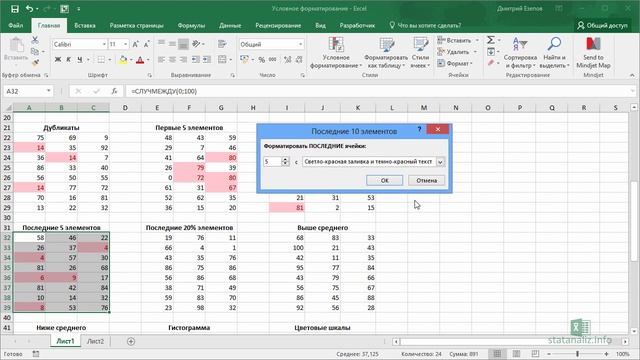Merge and center cells
640x360 pixels.
point(222,60)
